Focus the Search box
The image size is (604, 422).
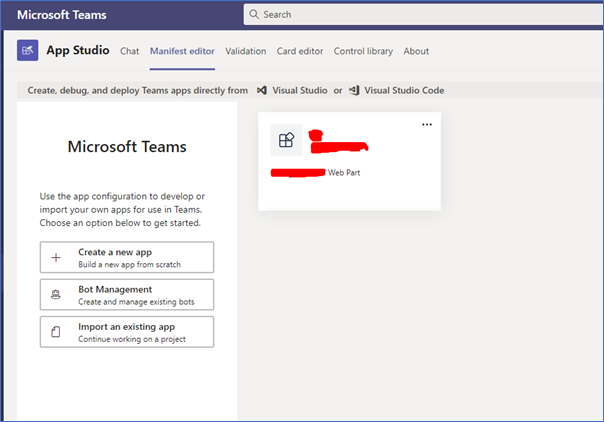point(423,15)
